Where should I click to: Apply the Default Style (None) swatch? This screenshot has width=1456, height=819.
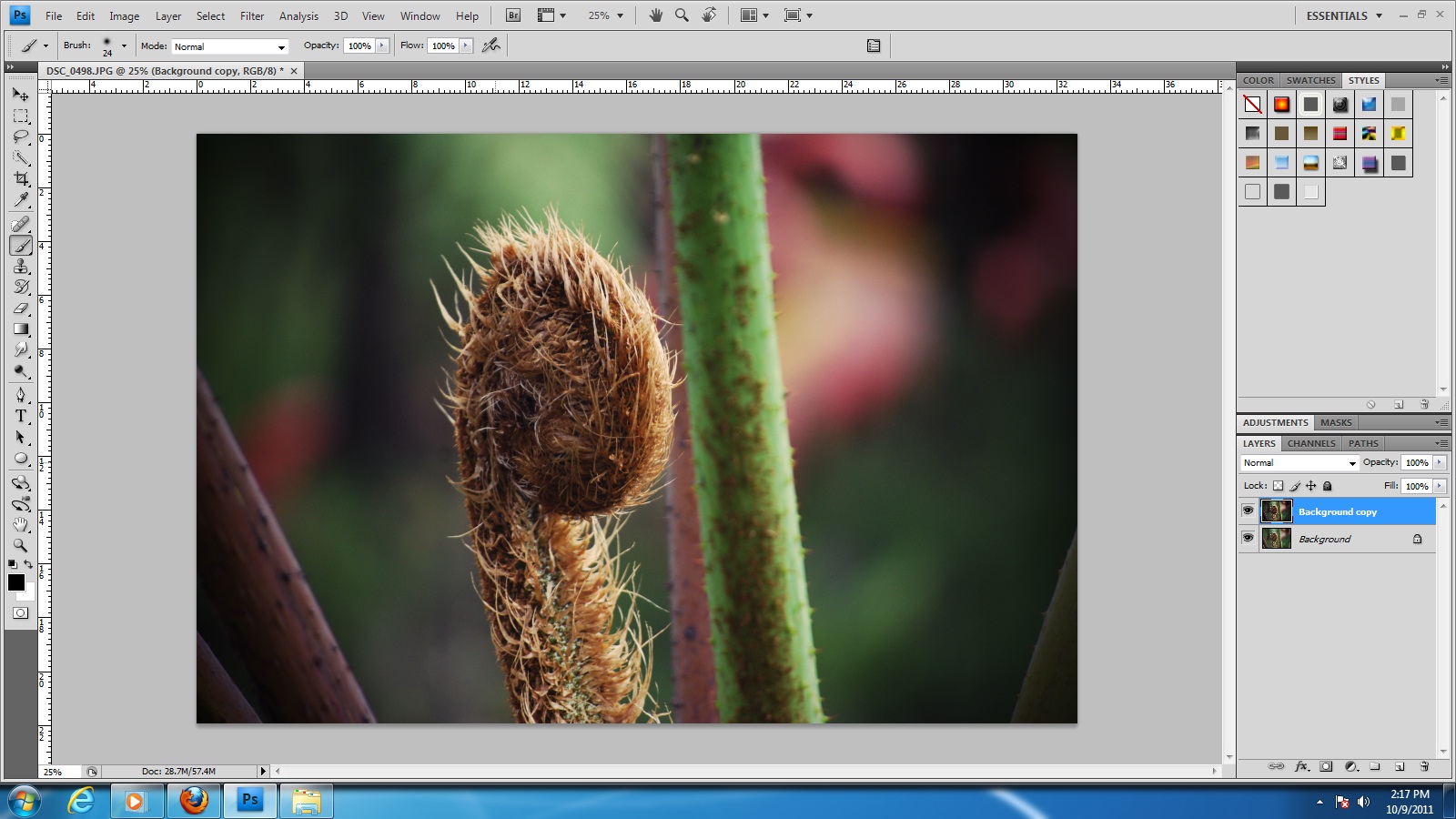[x=1253, y=105]
